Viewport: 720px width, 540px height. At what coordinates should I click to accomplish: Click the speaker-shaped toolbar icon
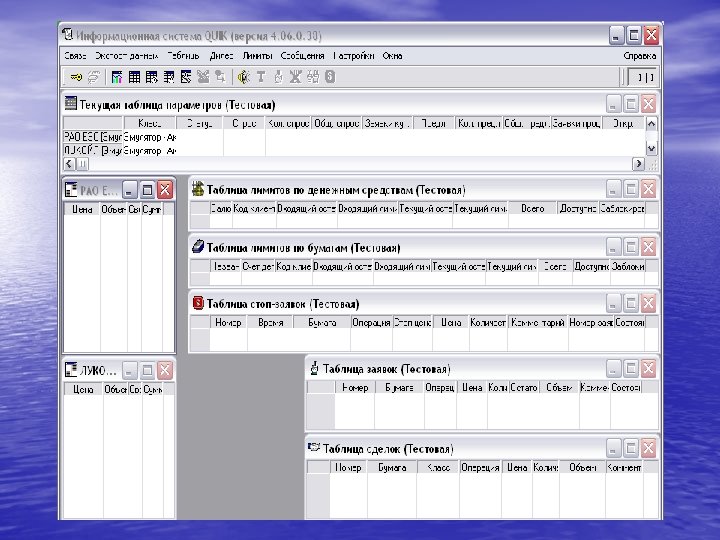coord(243,77)
